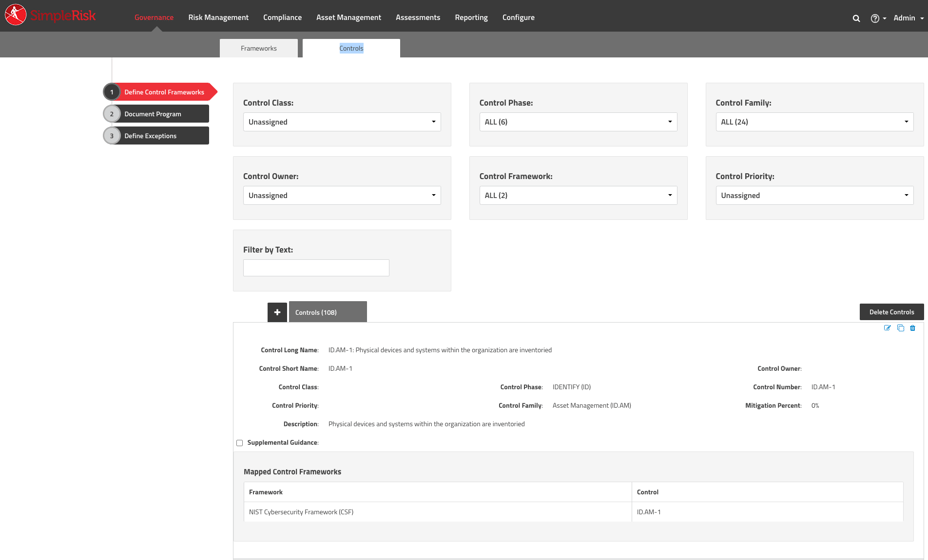This screenshot has width=928, height=560.
Task: Switch to the Frameworks tab
Action: 259,48
